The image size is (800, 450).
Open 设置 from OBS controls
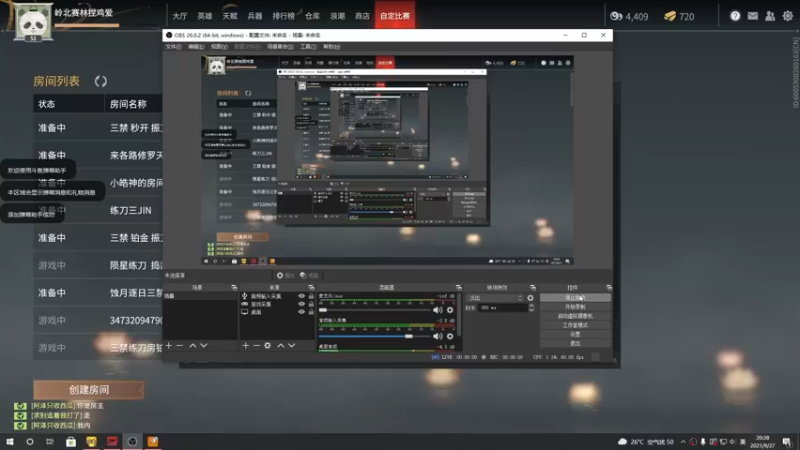575,334
